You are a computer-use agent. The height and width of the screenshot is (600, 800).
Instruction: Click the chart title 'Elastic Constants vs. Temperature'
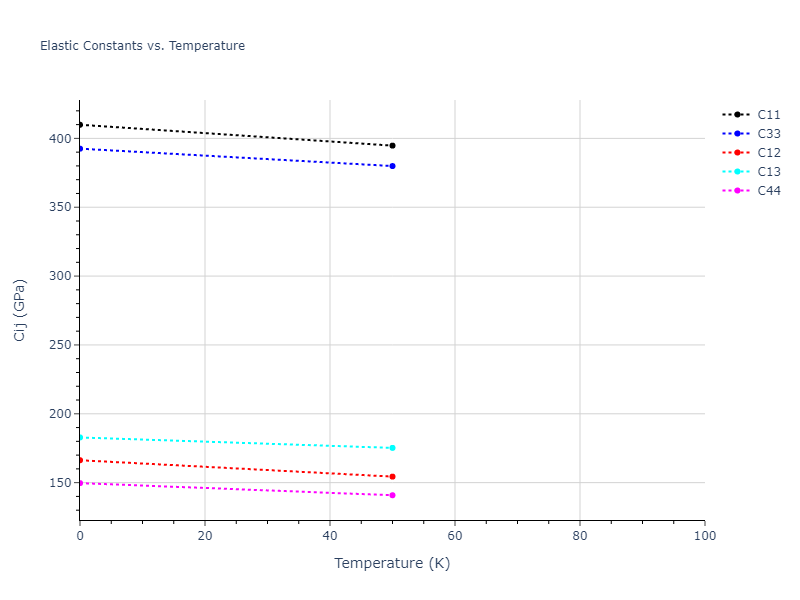click(x=142, y=46)
